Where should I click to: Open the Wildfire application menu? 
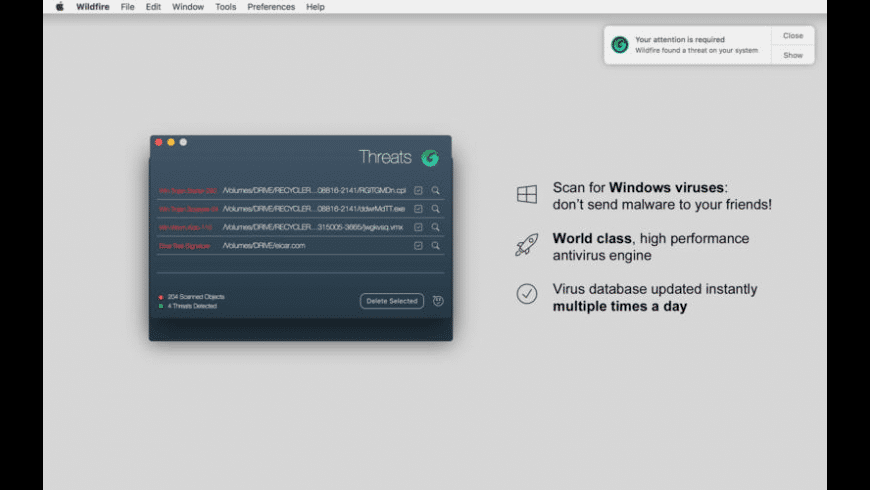click(93, 7)
